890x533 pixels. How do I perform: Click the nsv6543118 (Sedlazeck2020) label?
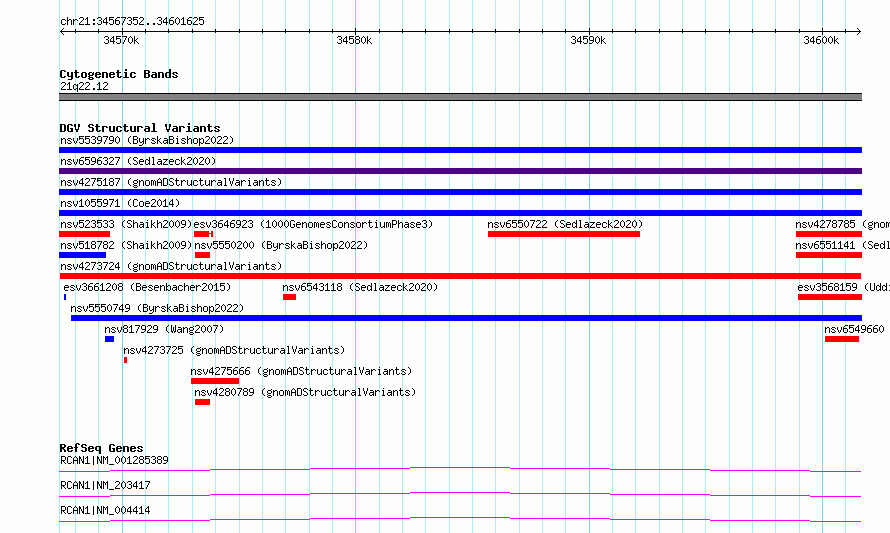[360, 287]
